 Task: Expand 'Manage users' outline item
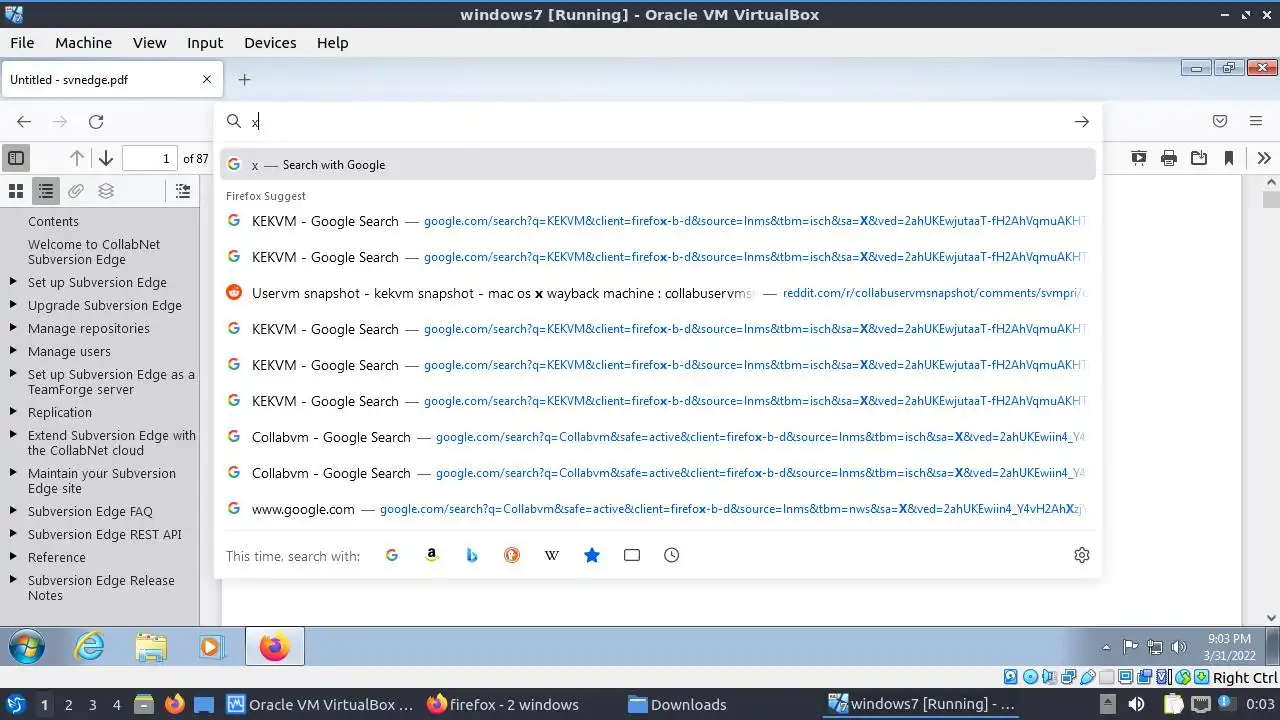(13, 351)
